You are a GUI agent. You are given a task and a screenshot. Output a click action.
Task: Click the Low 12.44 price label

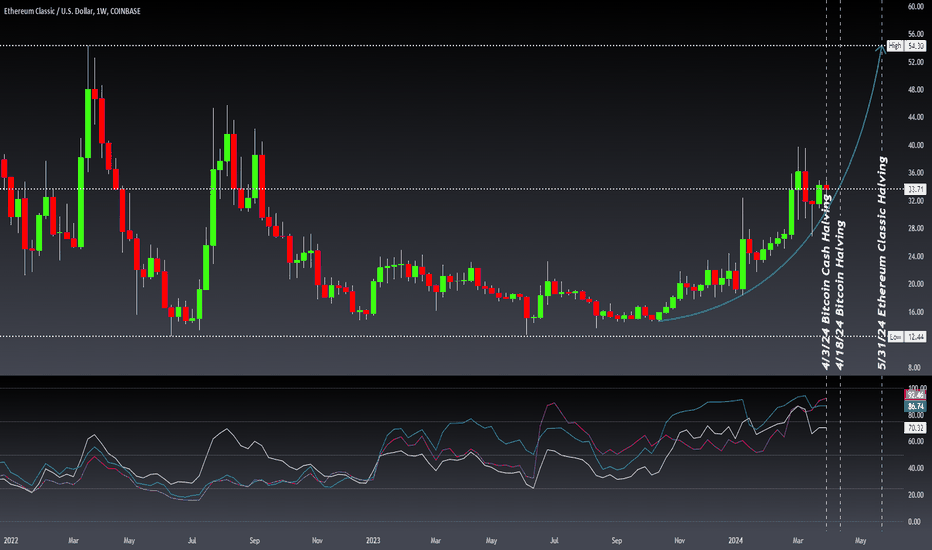[x=906, y=337]
